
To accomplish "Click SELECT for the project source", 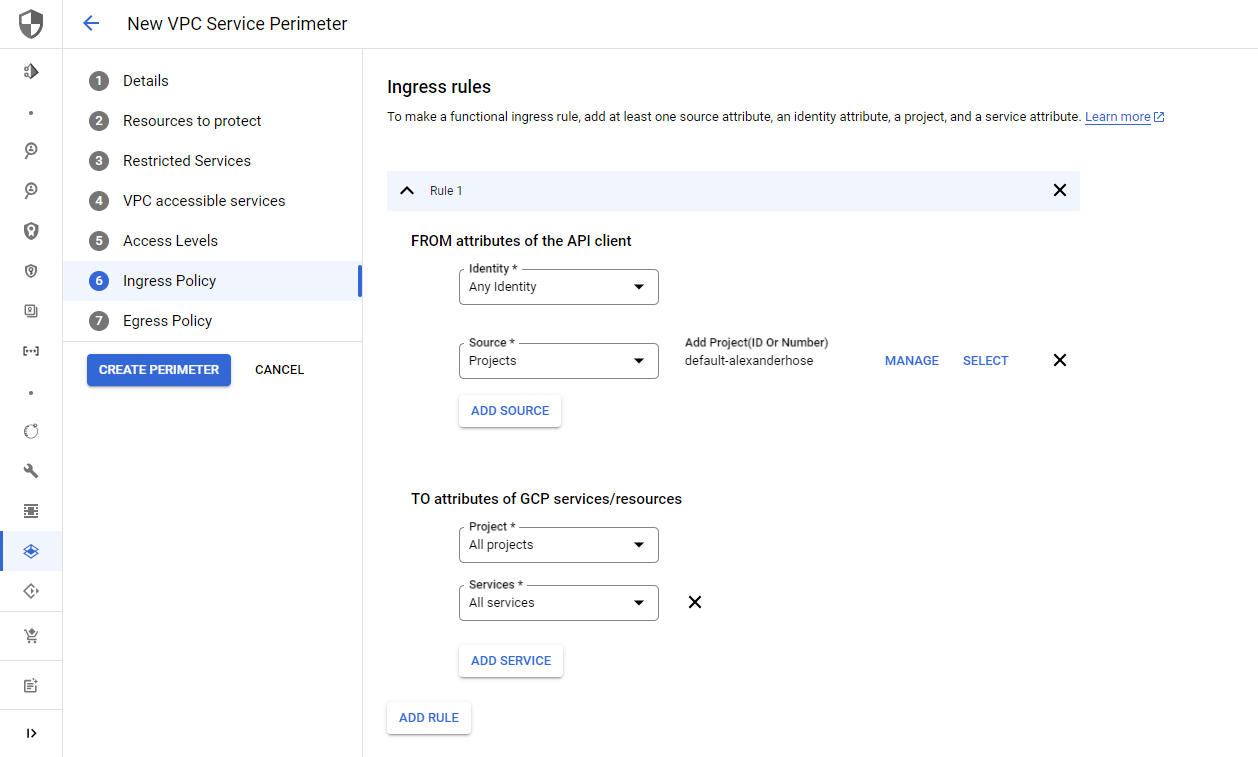I will click(x=985, y=361).
